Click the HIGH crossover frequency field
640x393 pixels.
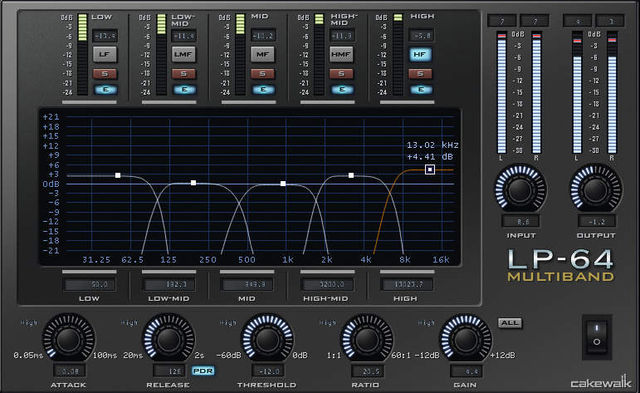pyautogui.click(x=407, y=284)
